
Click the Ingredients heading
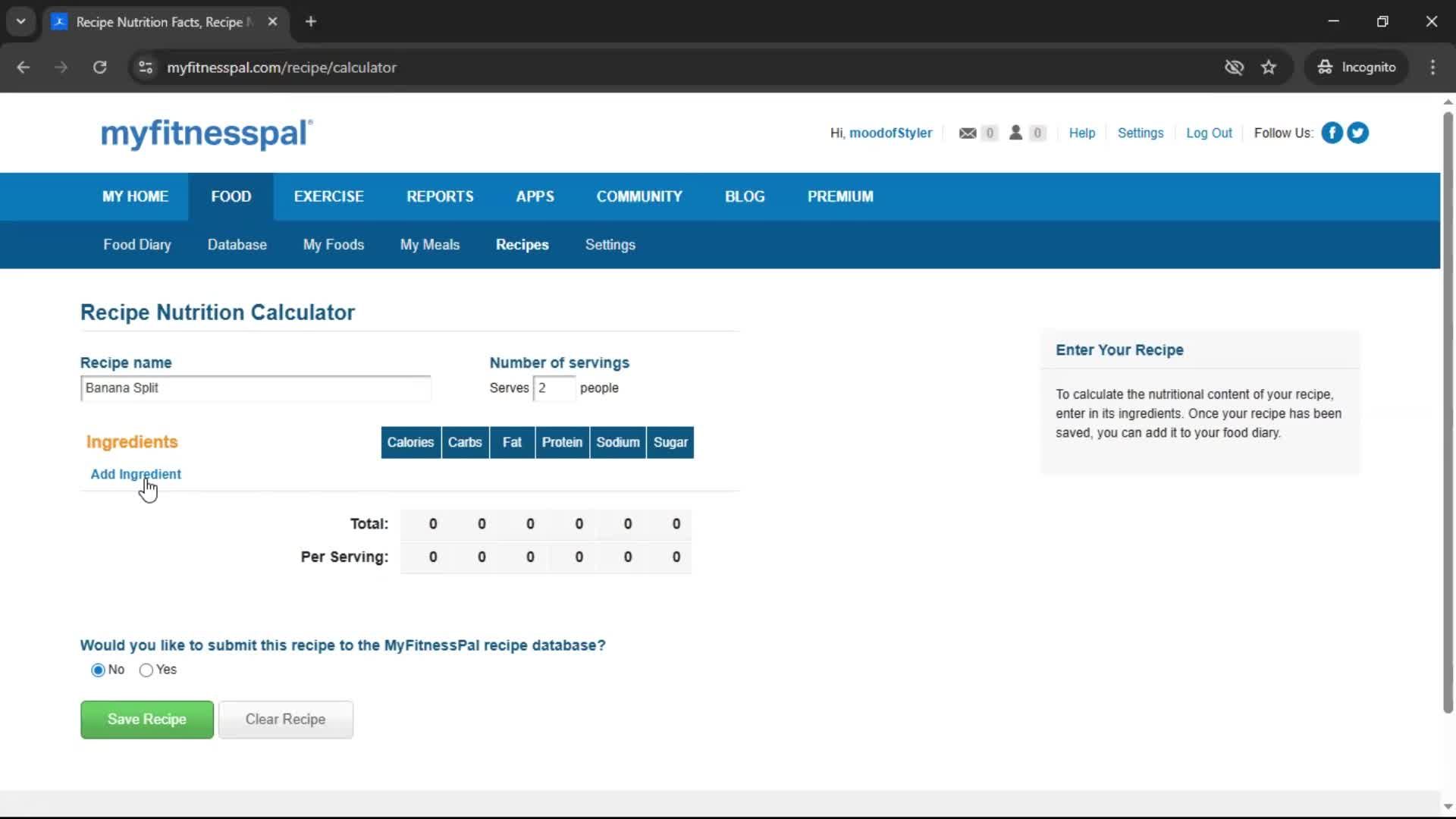click(132, 442)
